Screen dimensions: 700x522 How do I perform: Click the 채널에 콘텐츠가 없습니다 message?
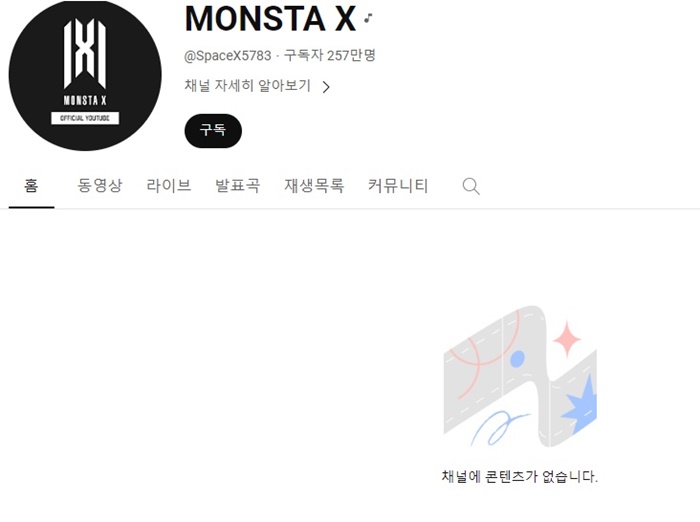coord(519,477)
